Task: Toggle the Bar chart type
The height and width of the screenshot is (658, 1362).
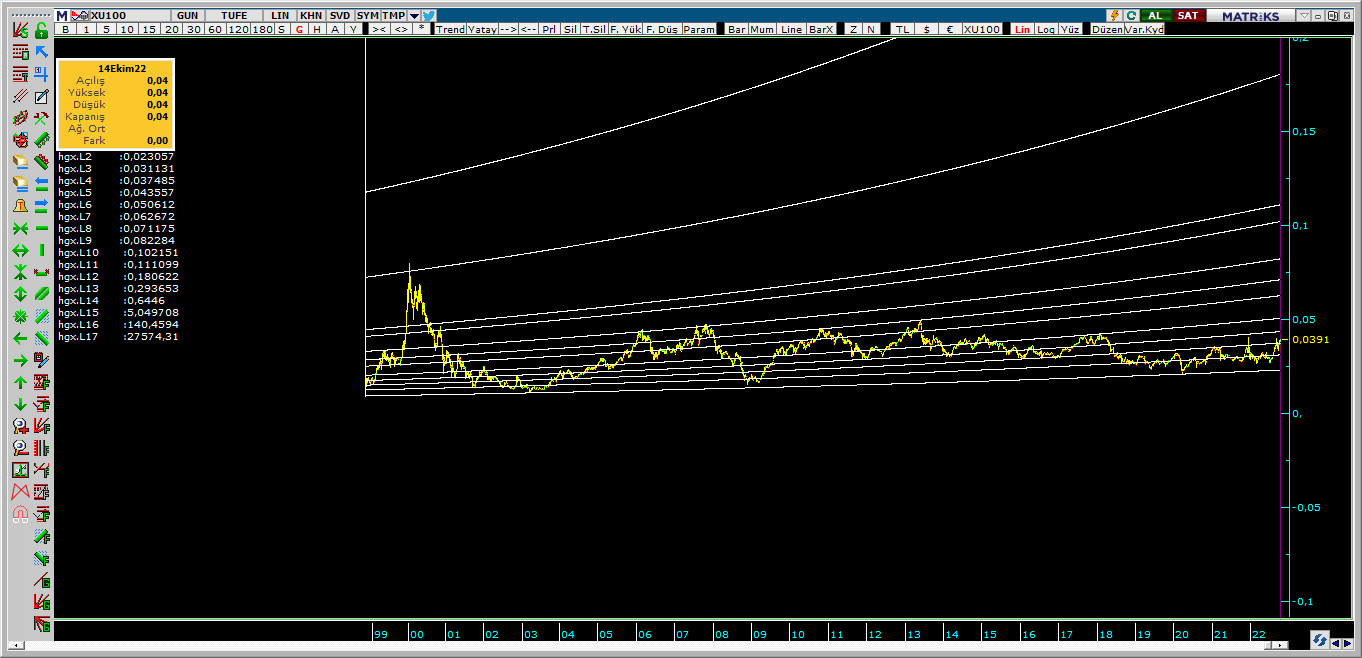Action: (737, 29)
